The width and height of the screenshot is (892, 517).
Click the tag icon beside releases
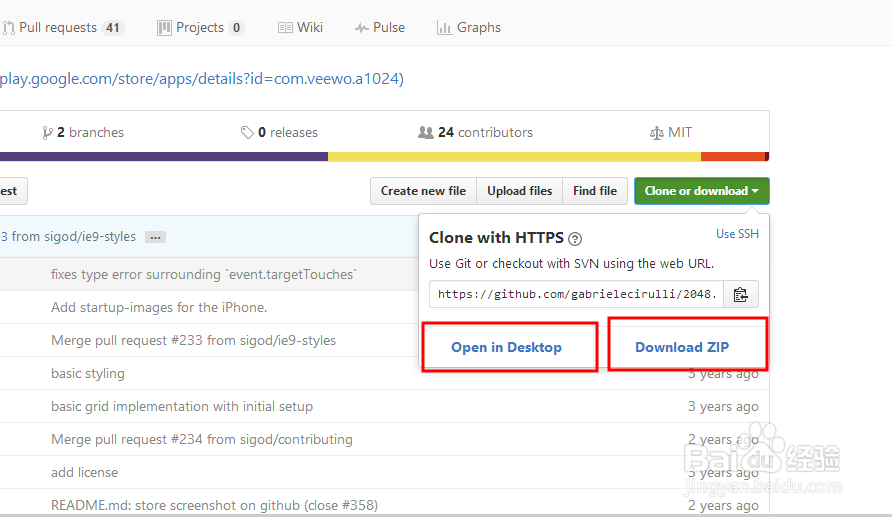click(247, 133)
